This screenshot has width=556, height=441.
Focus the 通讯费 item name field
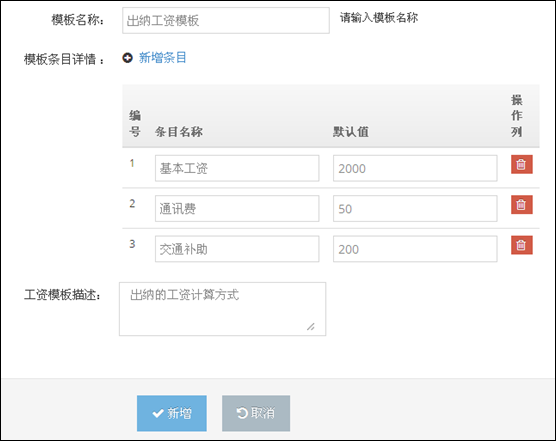click(x=237, y=208)
